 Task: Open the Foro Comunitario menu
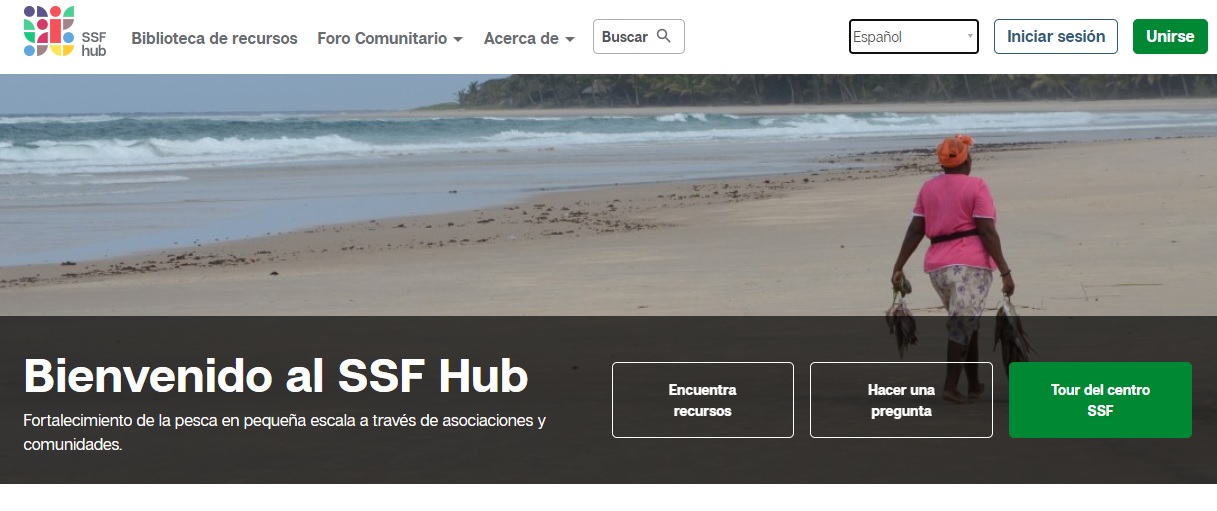click(390, 38)
